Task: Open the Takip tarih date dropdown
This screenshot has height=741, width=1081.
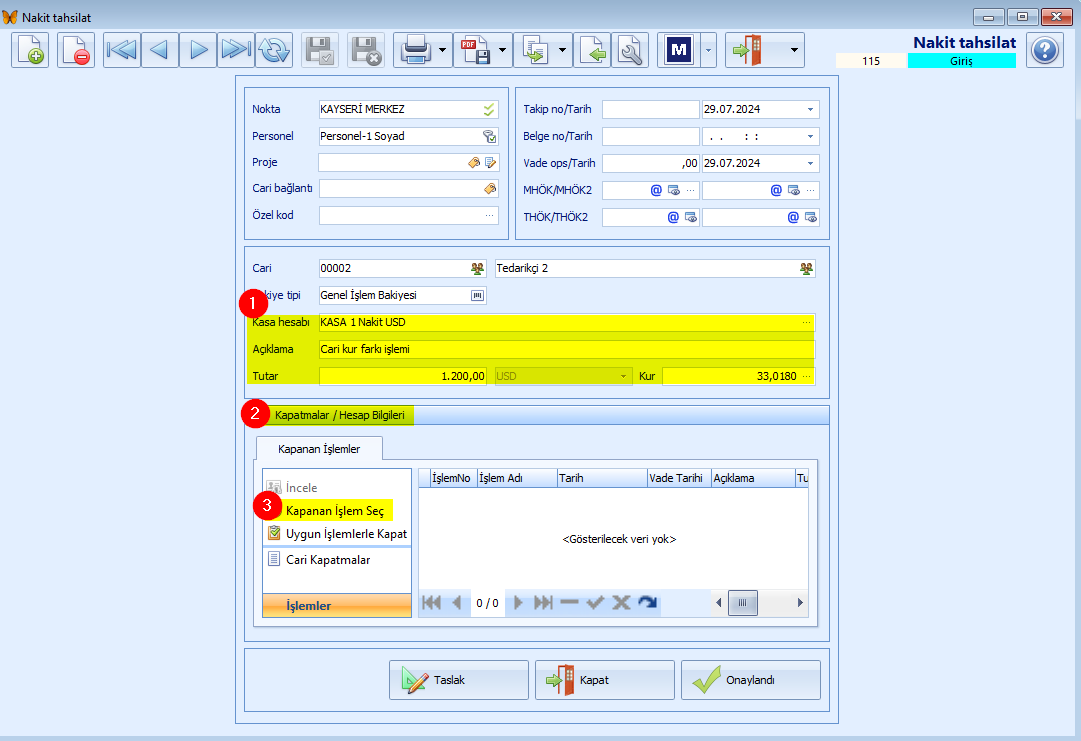Action: click(x=810, y=109)
